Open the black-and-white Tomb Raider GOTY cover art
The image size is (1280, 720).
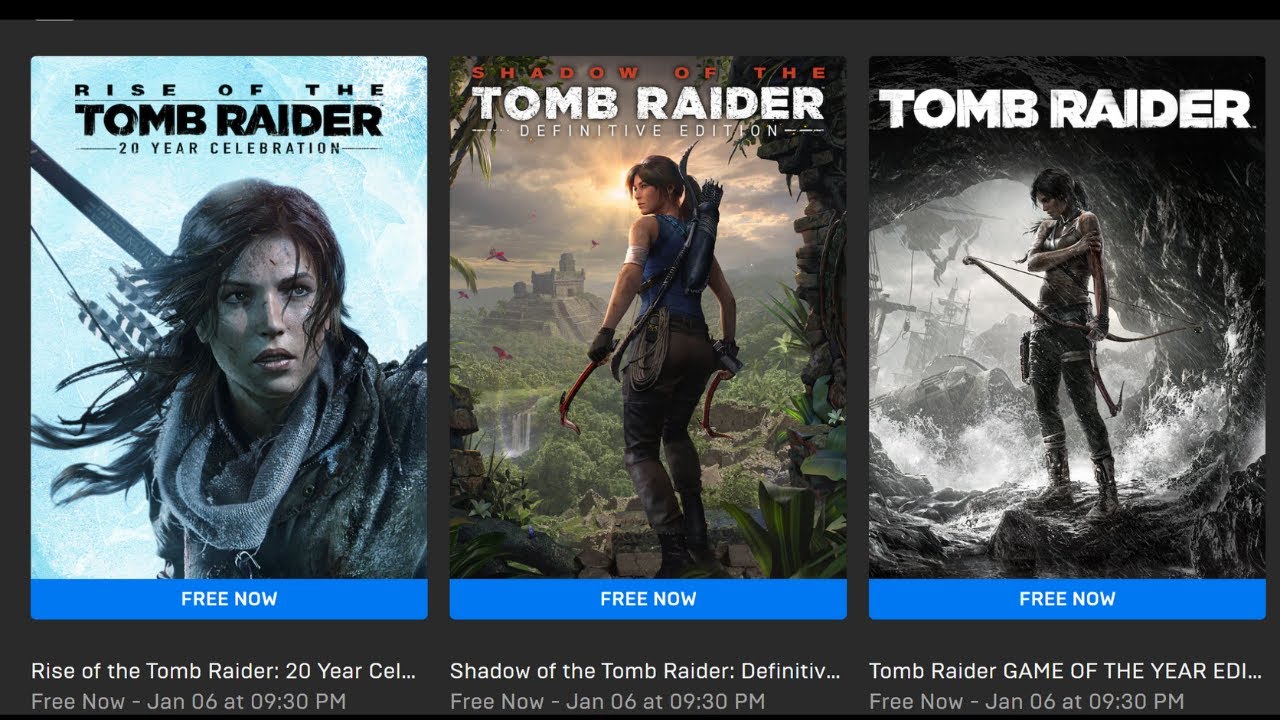click(x=1067, y=317)
